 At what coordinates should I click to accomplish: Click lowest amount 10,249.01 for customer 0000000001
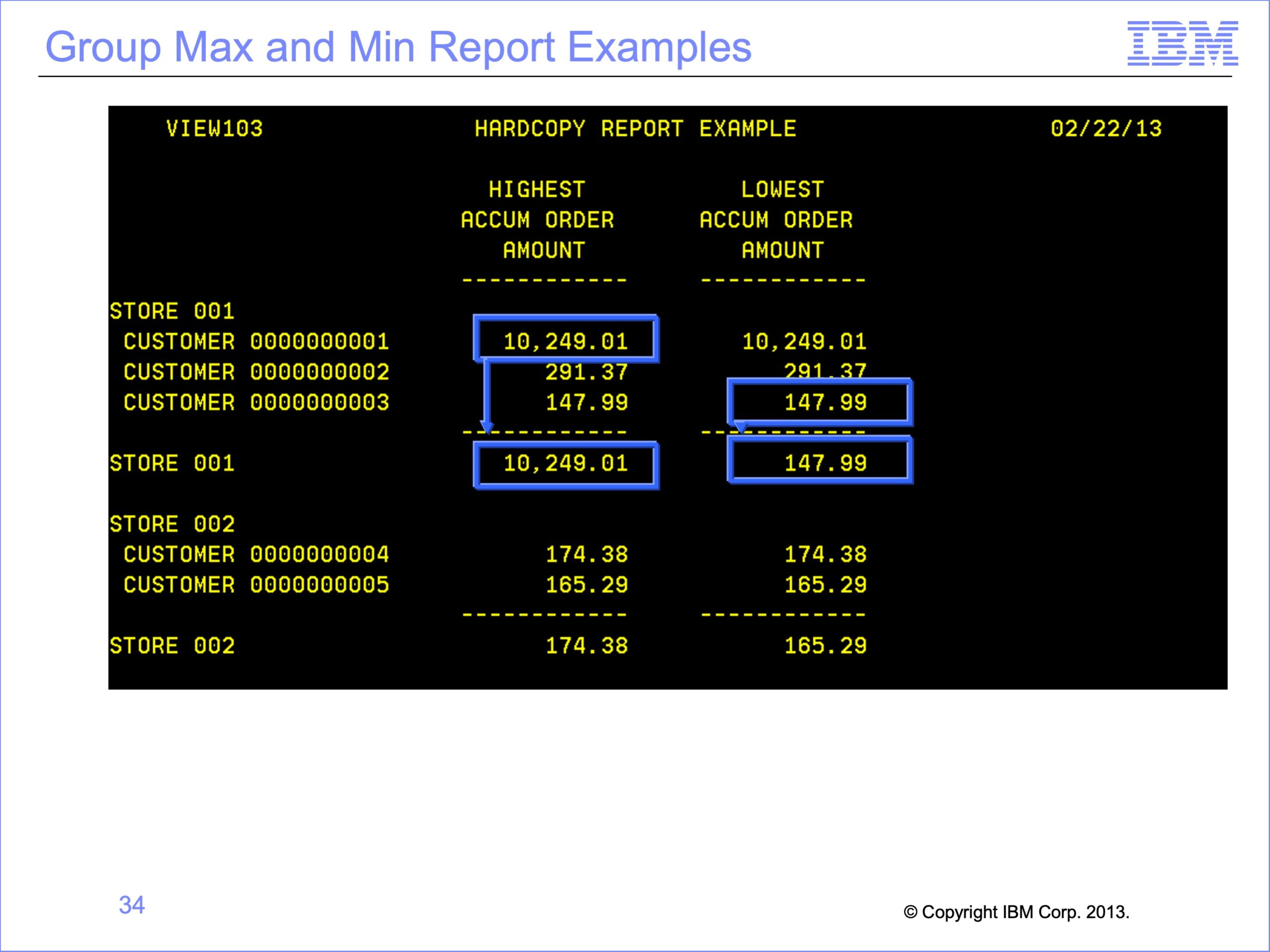(x=804, y=342)
